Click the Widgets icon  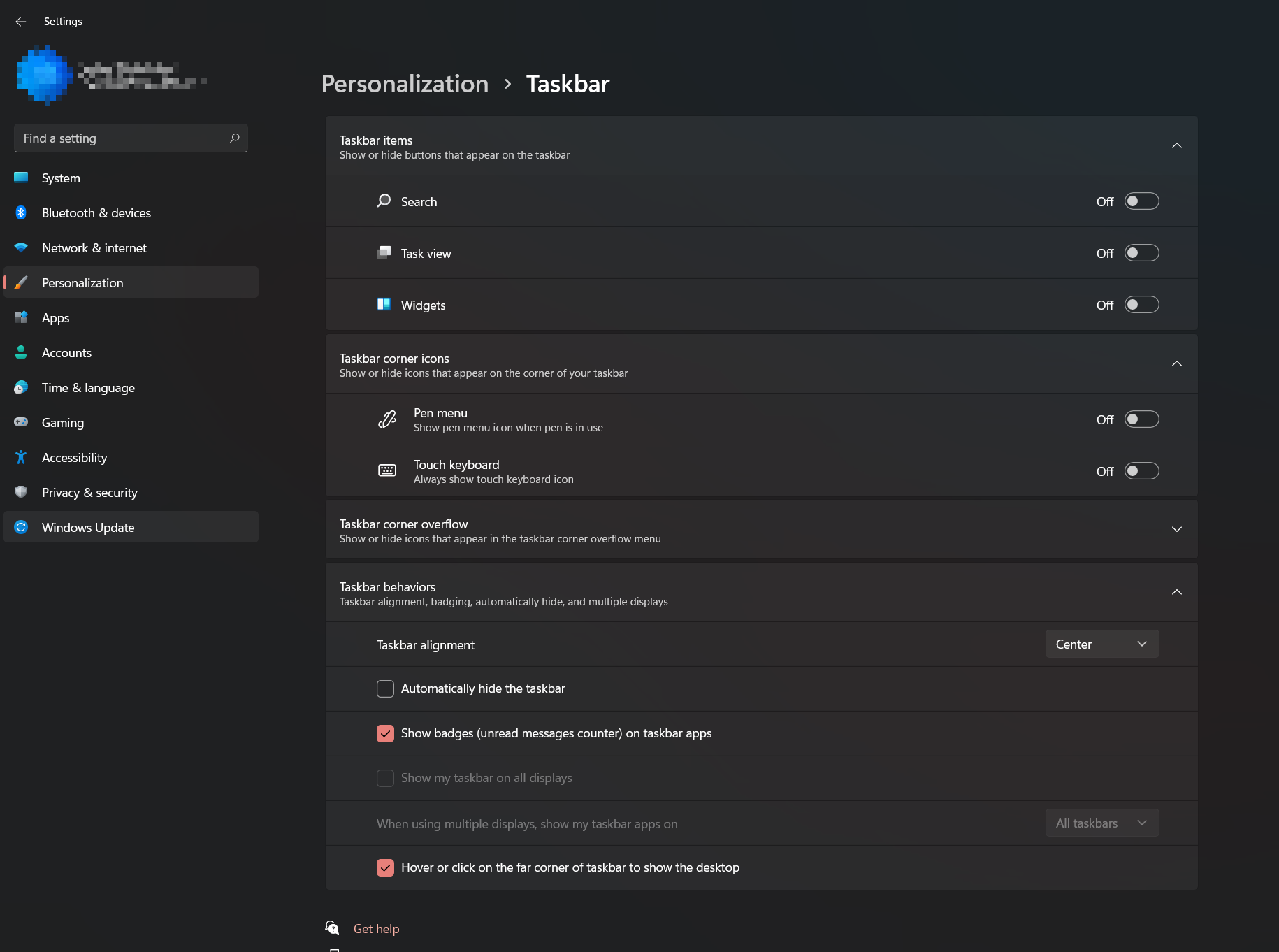click(x=384, y=305)
